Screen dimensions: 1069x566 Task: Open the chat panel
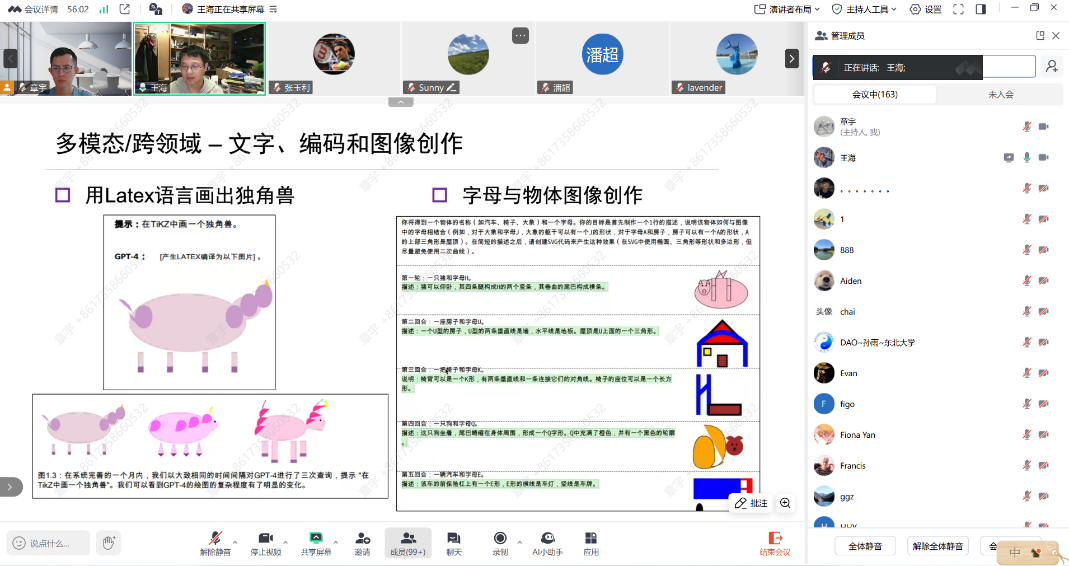point(454,539)
